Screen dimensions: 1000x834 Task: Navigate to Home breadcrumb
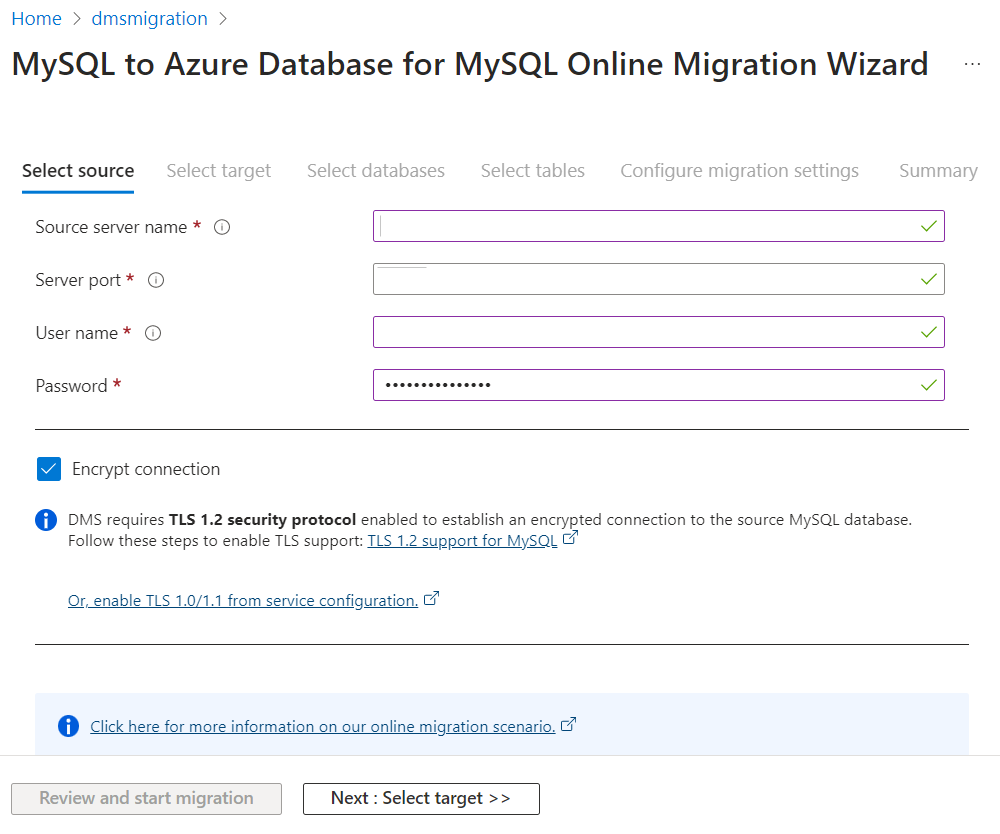36,18
